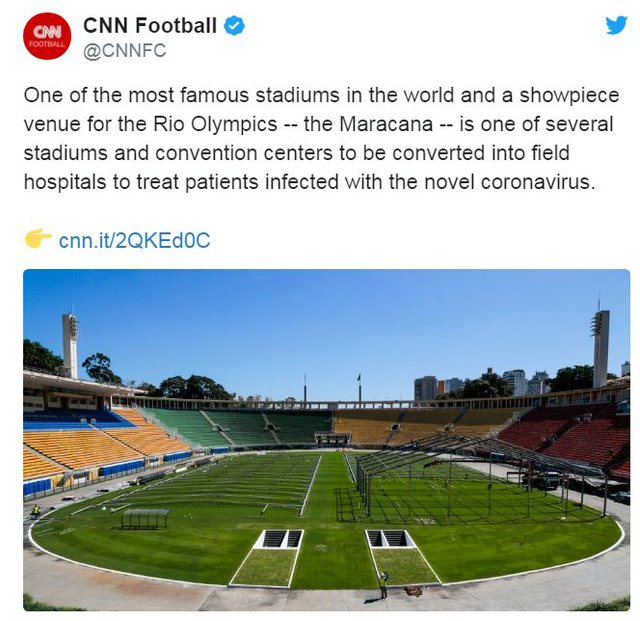Click the blue verified checkmark badge
640x621 pixels.
tap(234, 25)
